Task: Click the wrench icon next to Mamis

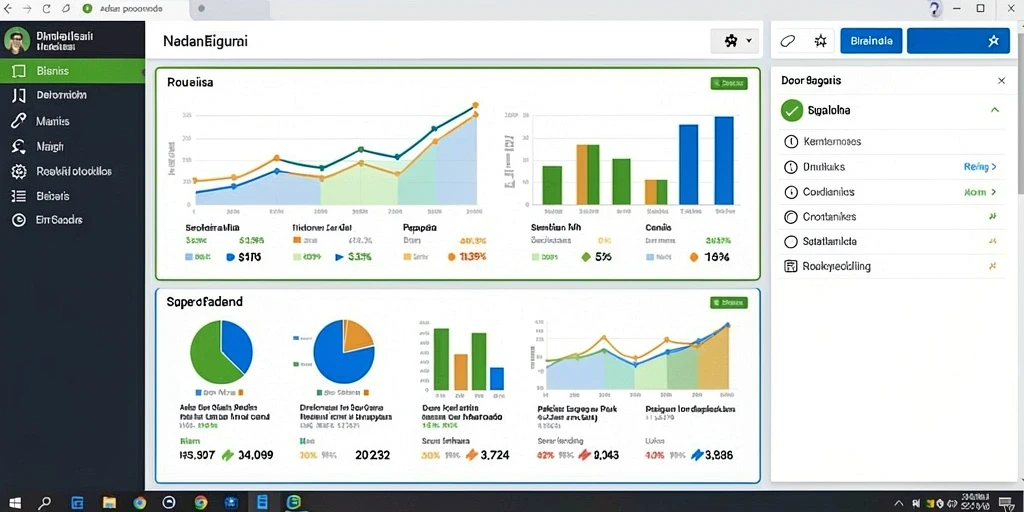Action: pyautogui.click(x=19, y=121)
